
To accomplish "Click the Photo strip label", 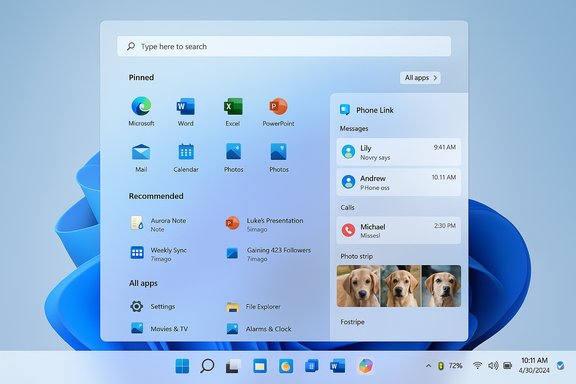I will click(356, 256).
